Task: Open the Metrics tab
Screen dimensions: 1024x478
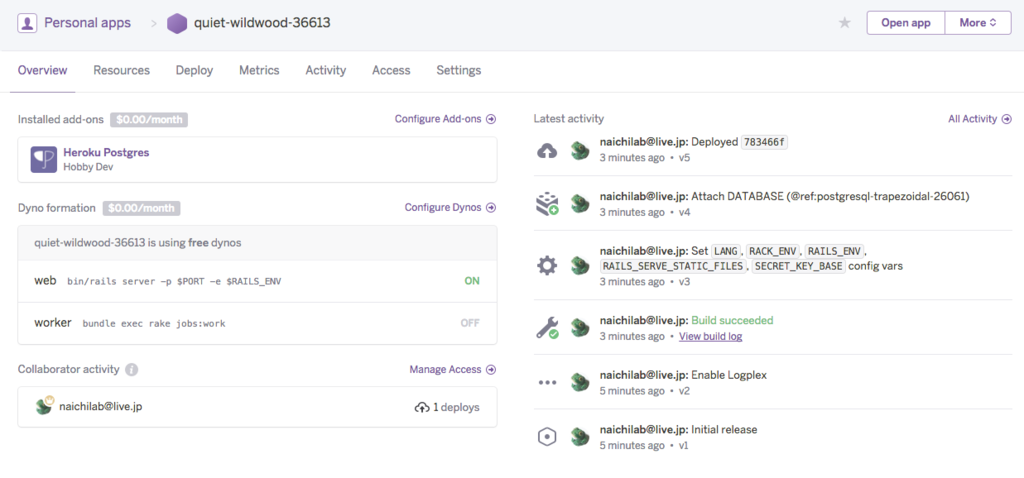Action: (x=259, y=71)
